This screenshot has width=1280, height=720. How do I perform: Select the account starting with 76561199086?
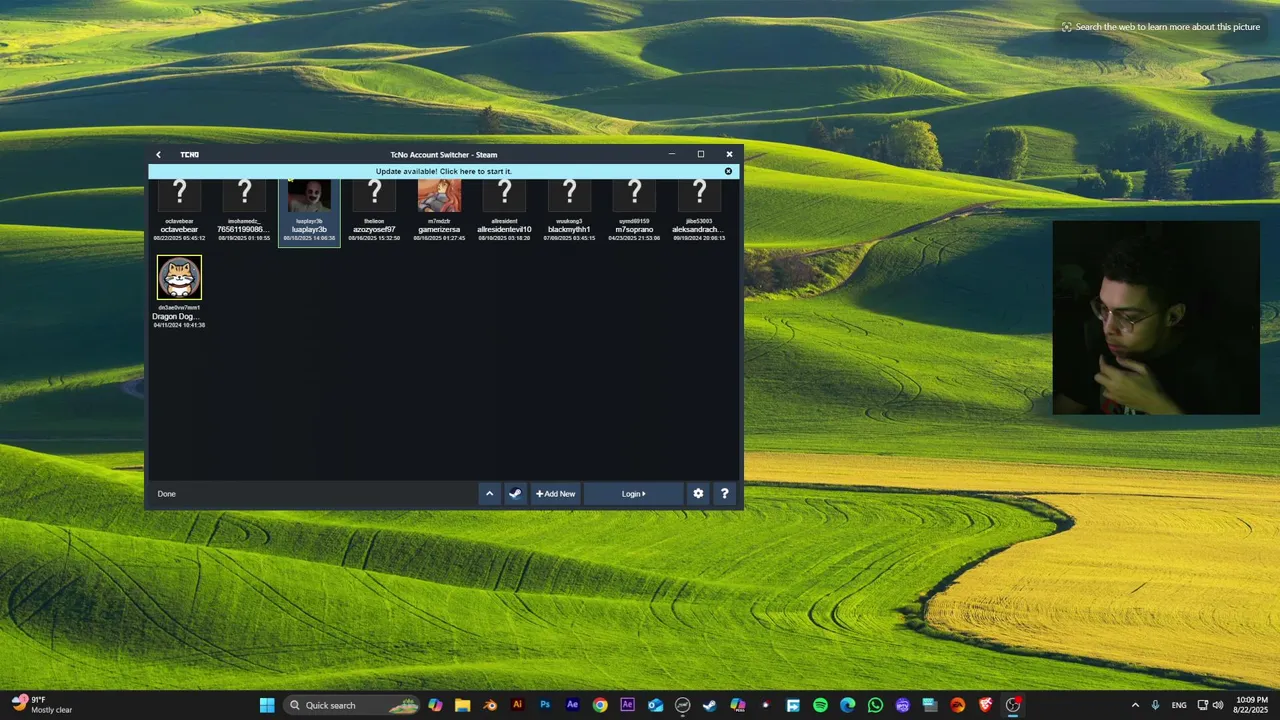[244, 212]
